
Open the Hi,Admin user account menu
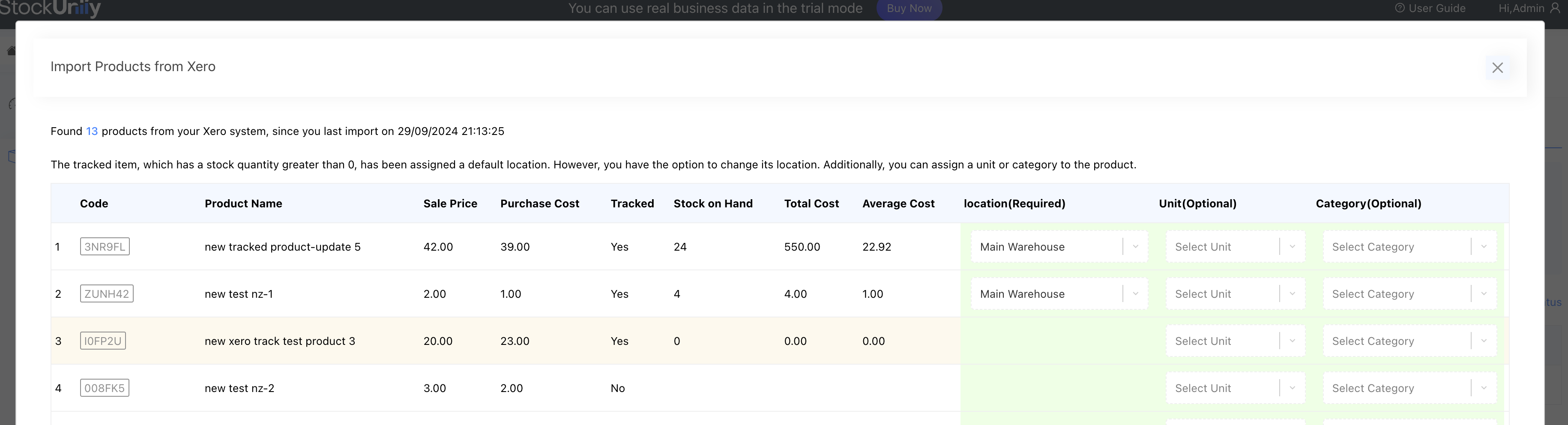pos(1528,9)
